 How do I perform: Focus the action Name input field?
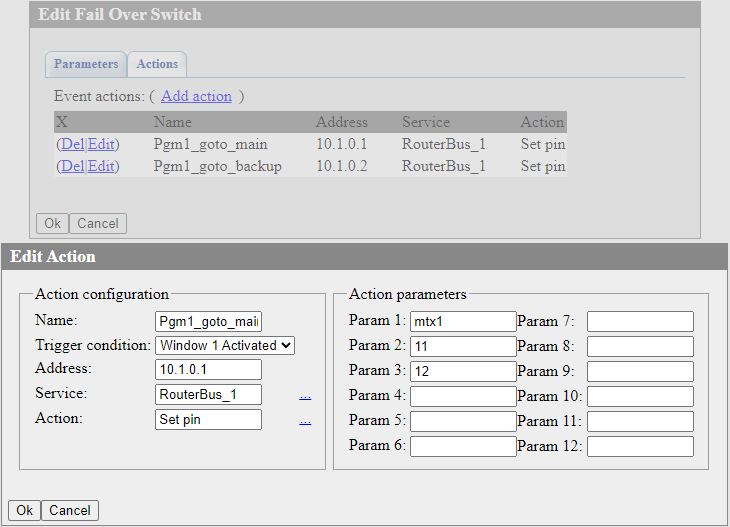click(x=208, y=321)
